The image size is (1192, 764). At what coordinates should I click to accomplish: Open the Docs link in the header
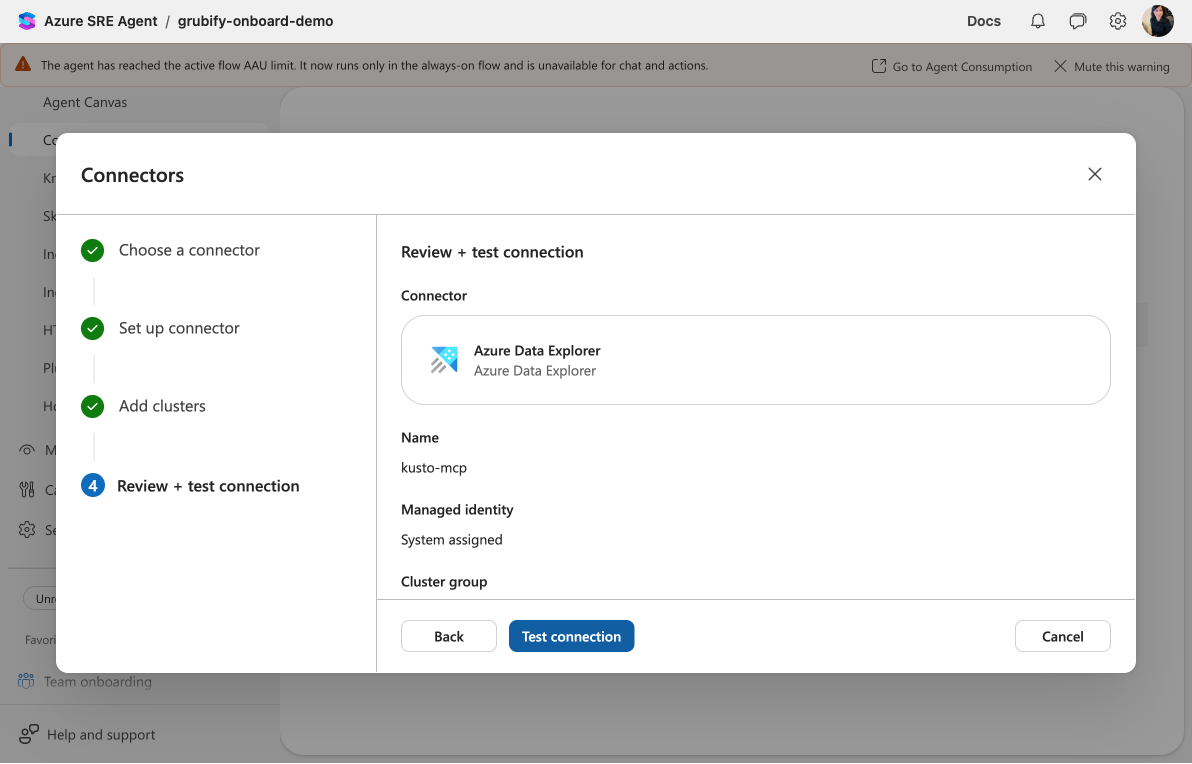point(984,21)
